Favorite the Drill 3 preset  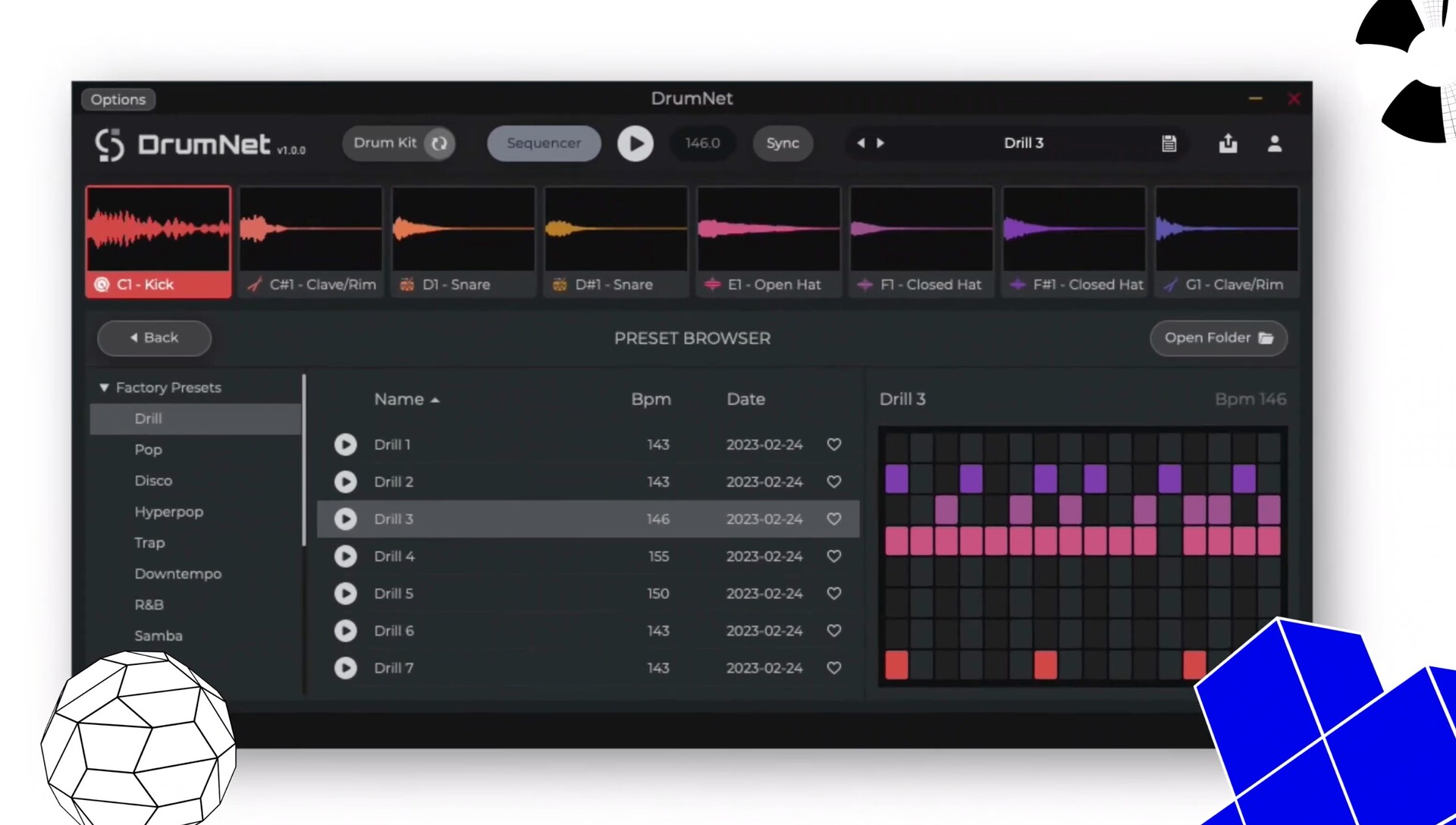point(834,519)
